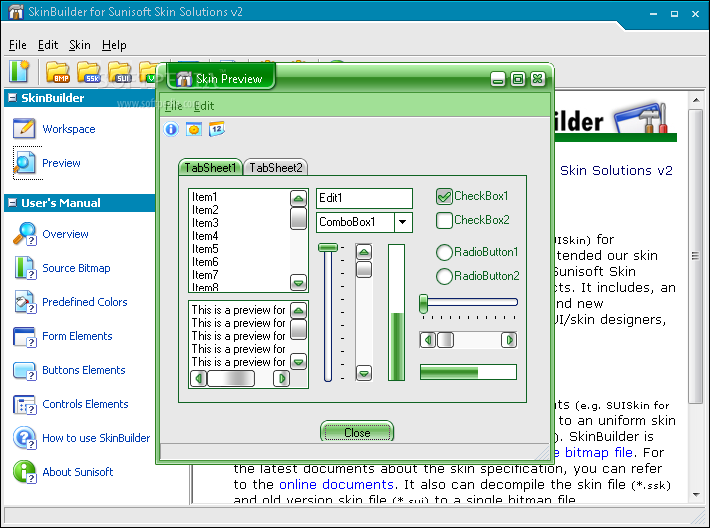Switch to TabSheet2 tab
Image resolution: width=710 pixels, height=528 pixels.
(275, 168)
